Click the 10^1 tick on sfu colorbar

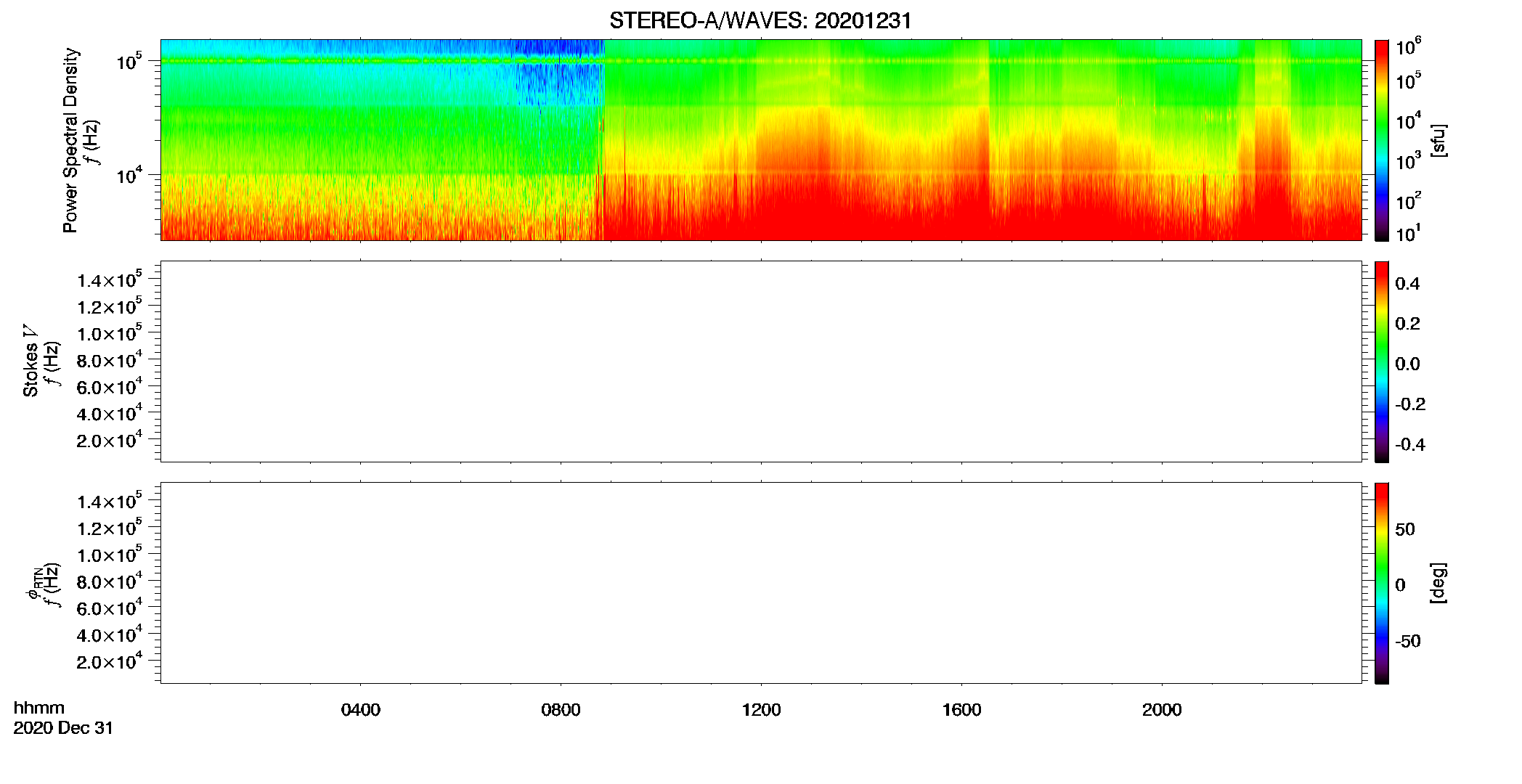pos(1409,234)
